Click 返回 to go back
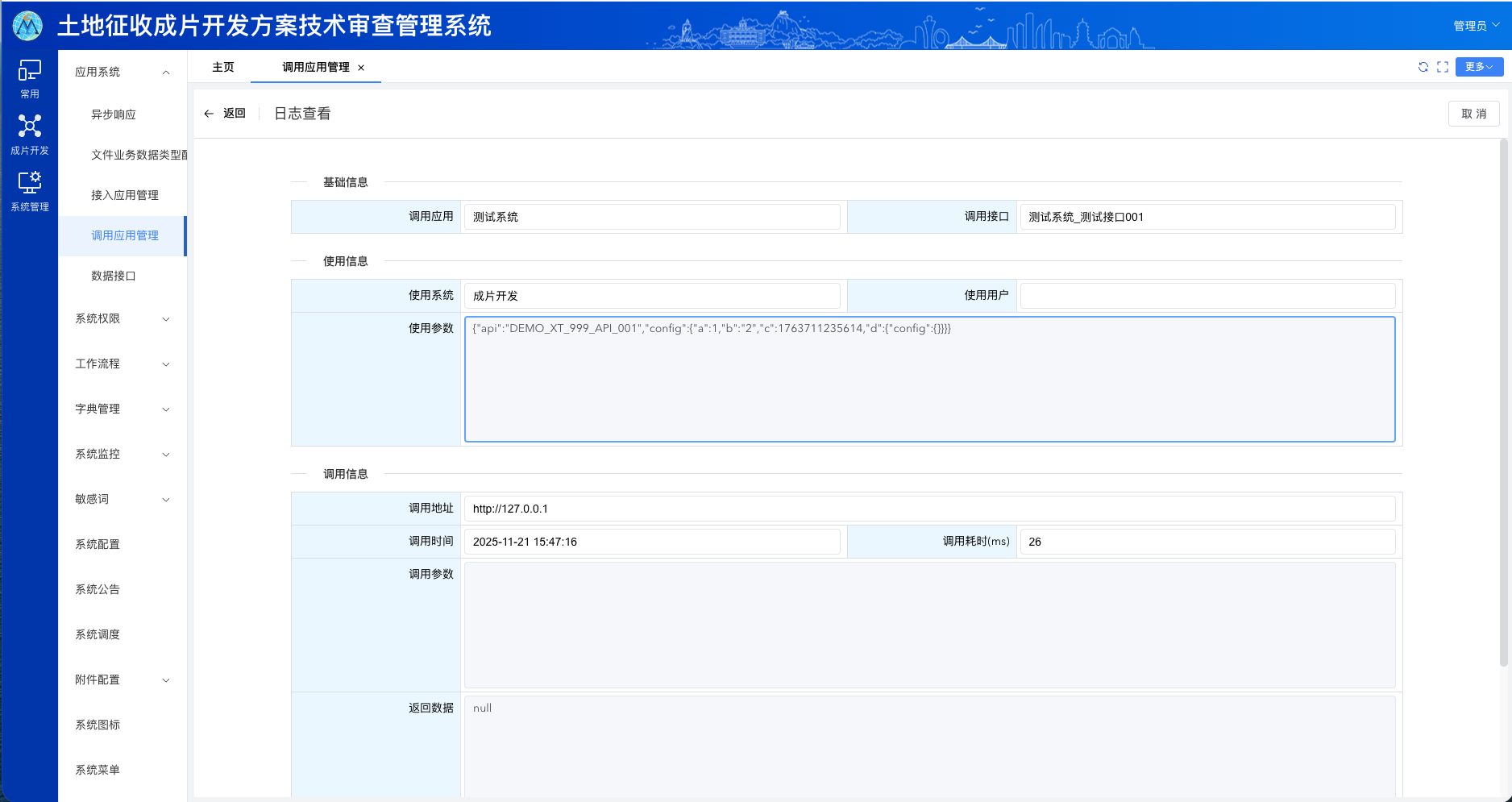The image size is (1512, 802). coord(234,114)
